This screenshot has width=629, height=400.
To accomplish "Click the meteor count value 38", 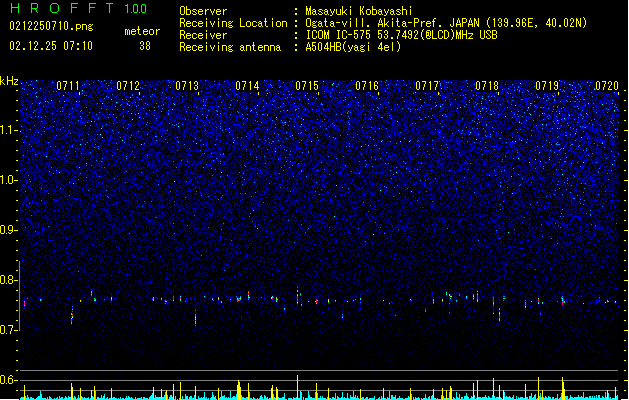I will click(145, 46).
